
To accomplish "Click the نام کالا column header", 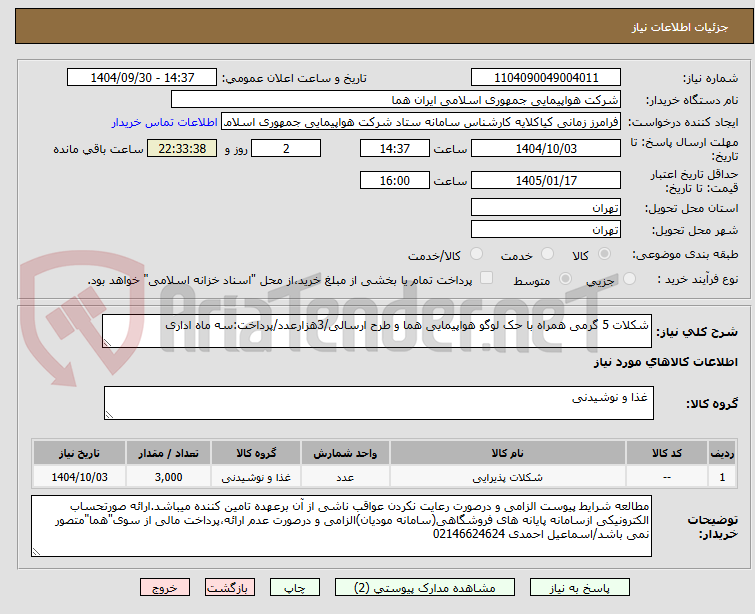I will click(508, 453).
